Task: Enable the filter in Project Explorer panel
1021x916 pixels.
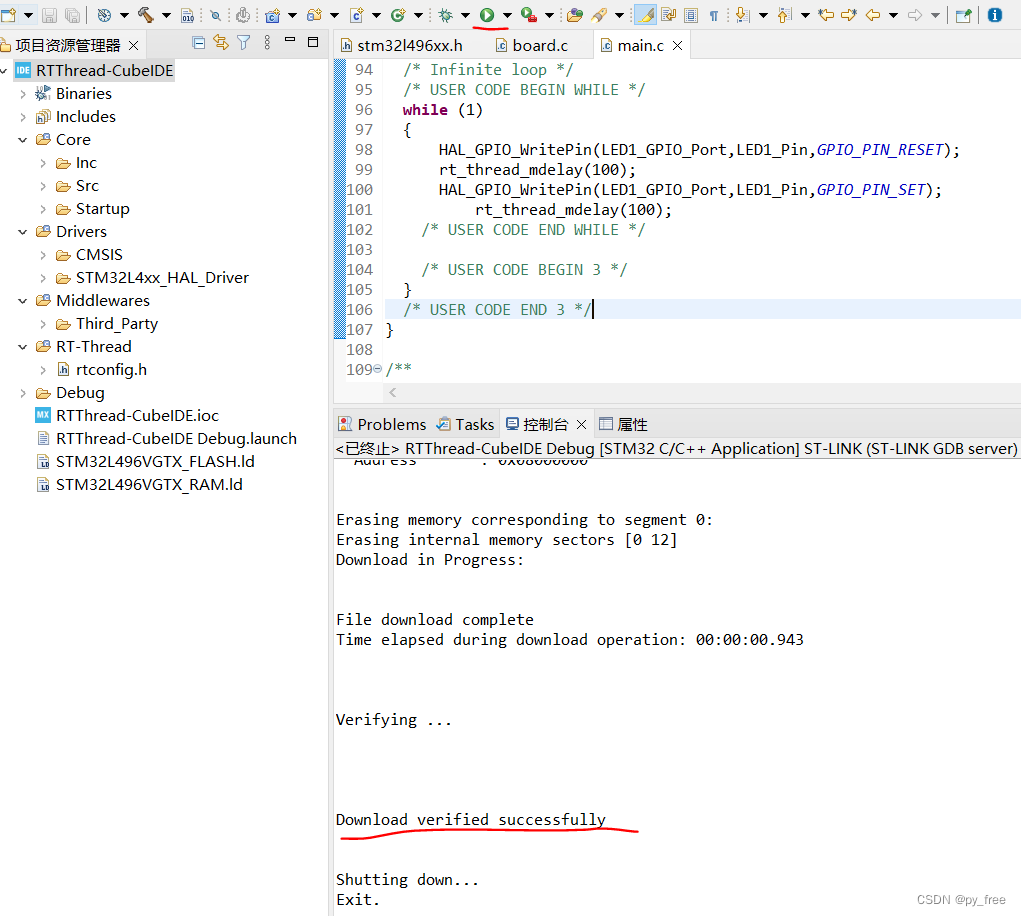Action: [x=244, y=41]
